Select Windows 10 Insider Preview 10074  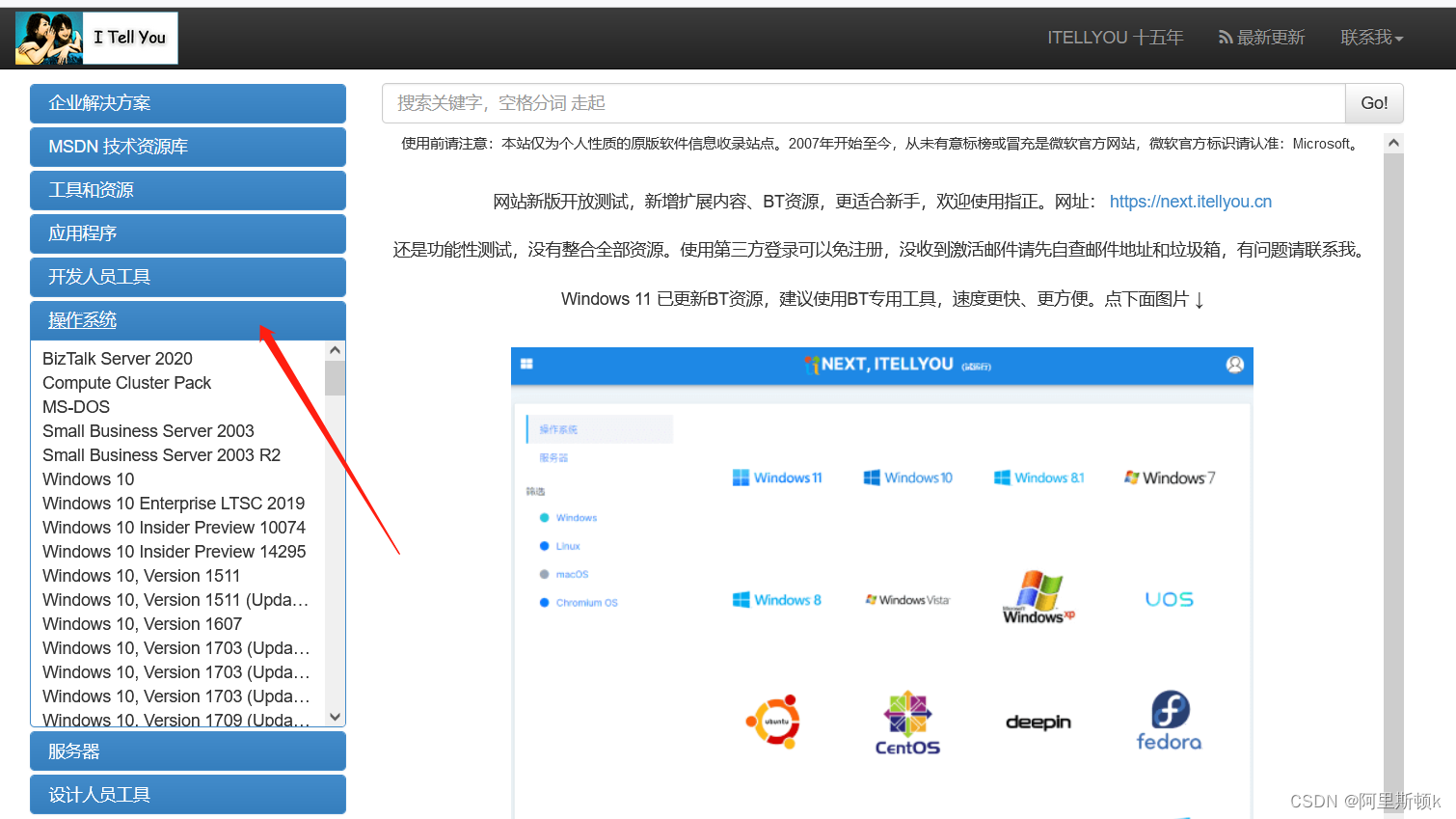point(175,528)
